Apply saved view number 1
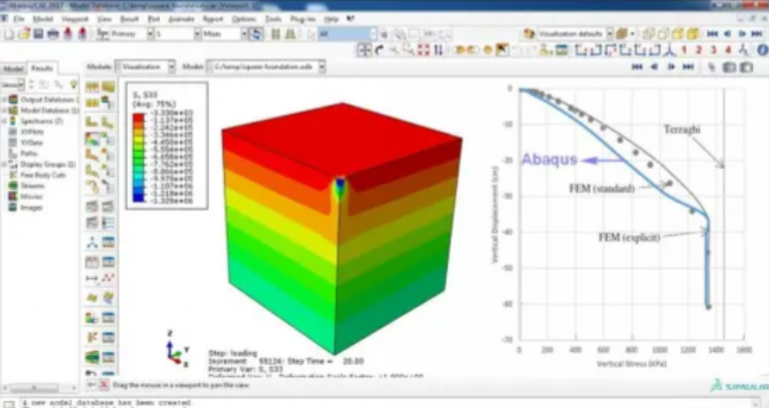 point(684,50)
